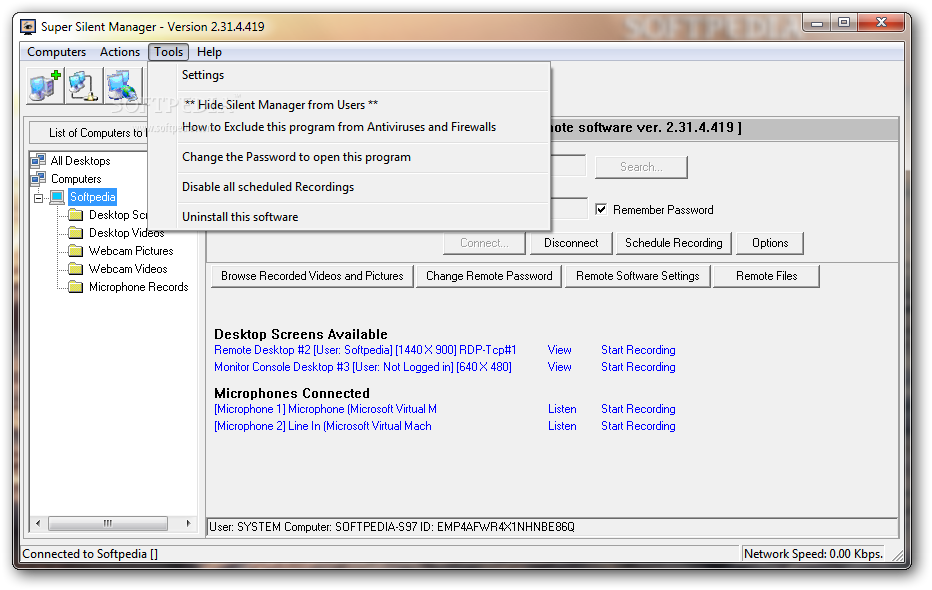This screenshot has height=590, width=932.
Task: Select Microphone Records in the tree
Action: tap(138, 287)
